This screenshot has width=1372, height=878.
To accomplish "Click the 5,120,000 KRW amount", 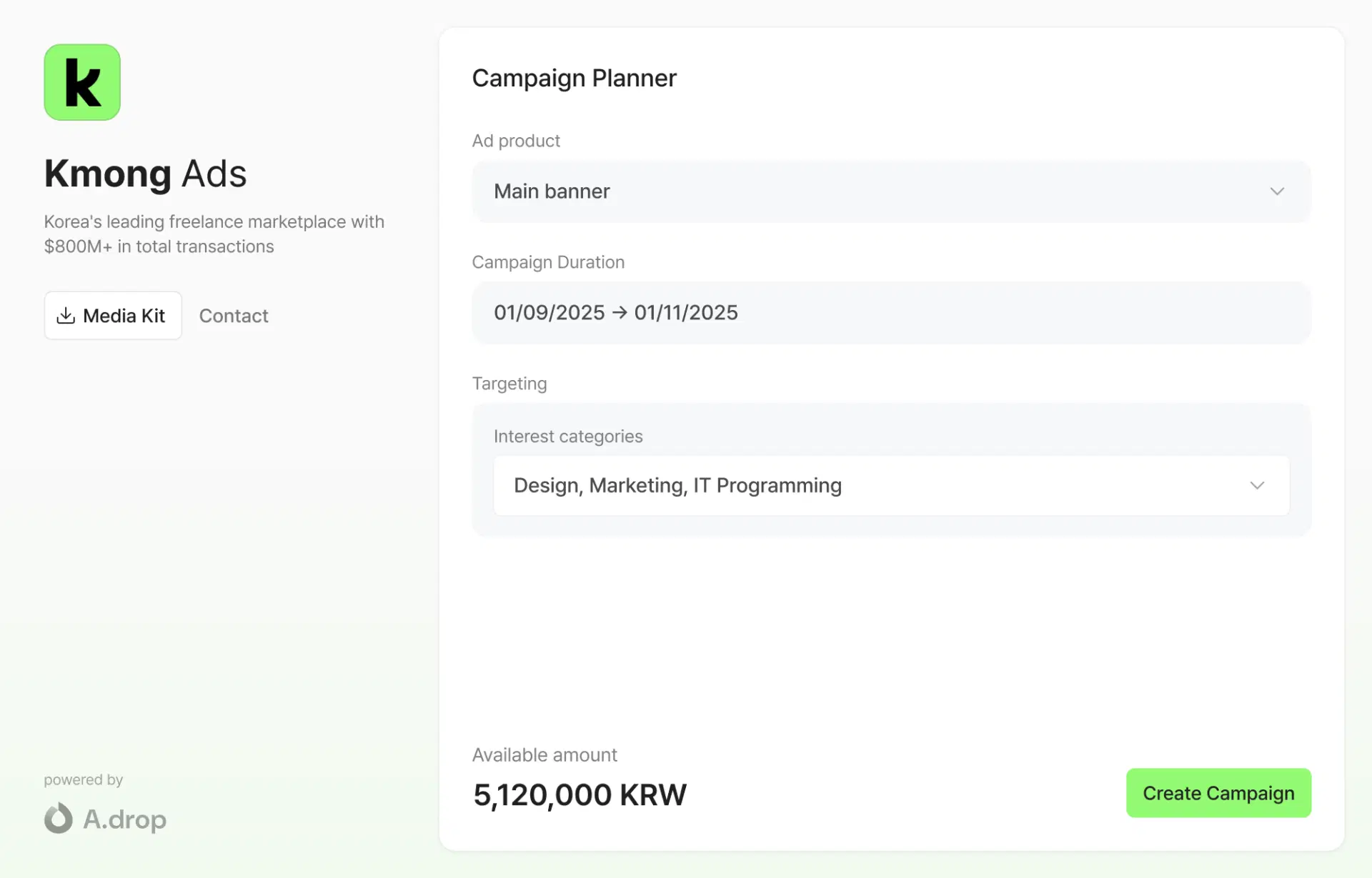I will tap(580, 795).
